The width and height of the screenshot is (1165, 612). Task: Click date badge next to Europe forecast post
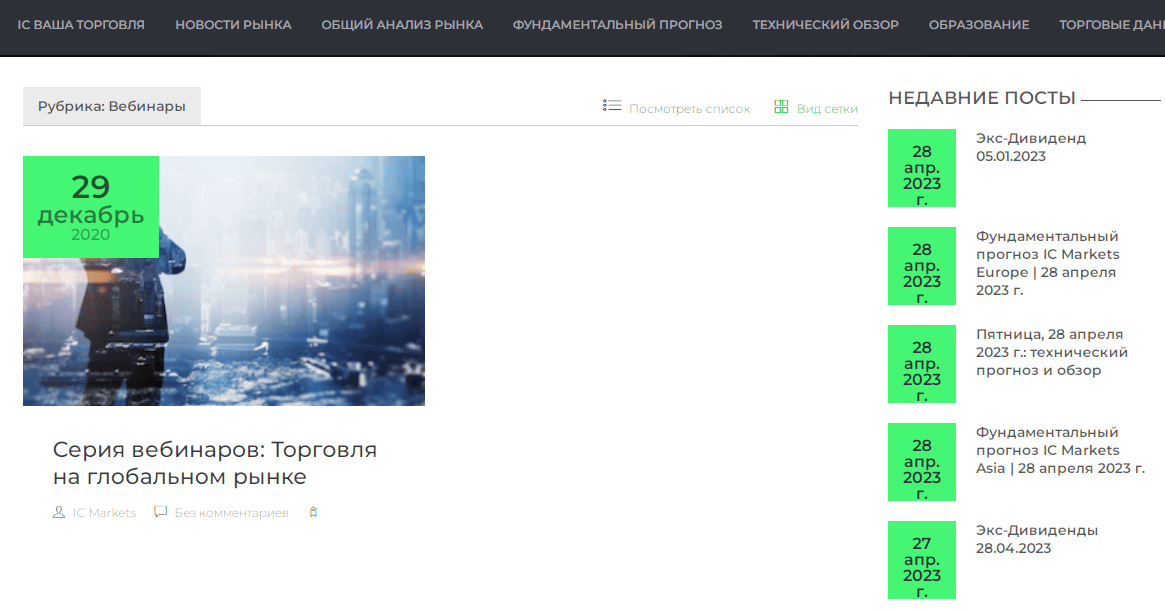coord(922,266)
